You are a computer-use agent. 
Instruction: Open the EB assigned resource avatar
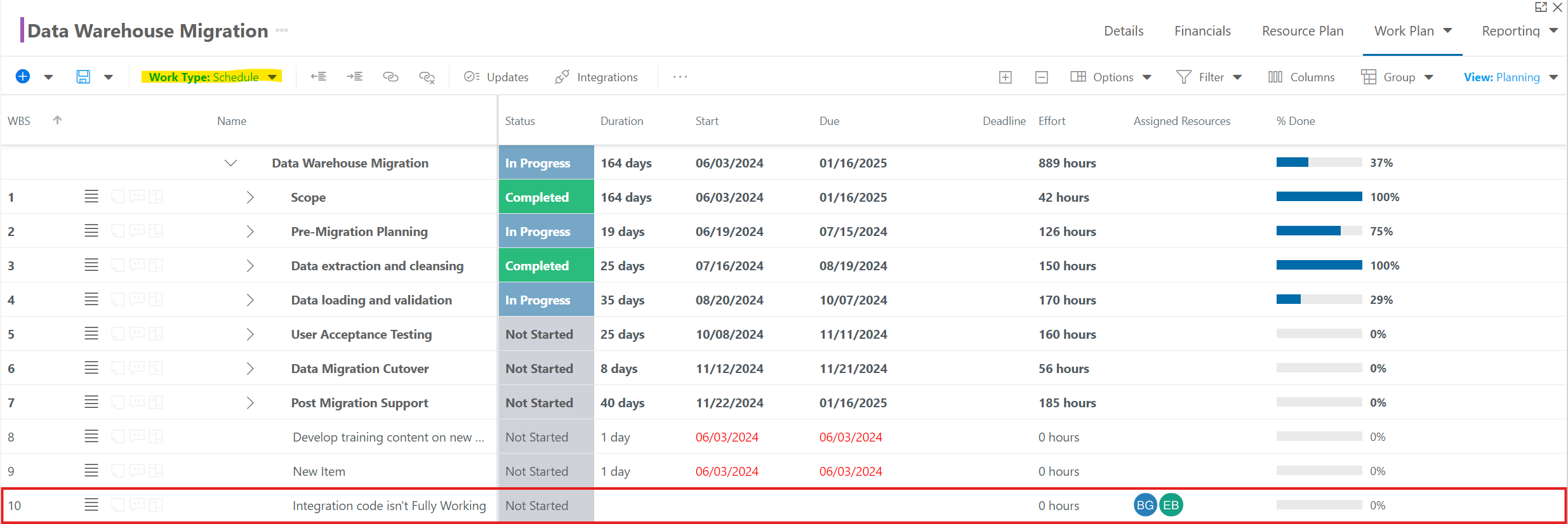point(1171,505)
